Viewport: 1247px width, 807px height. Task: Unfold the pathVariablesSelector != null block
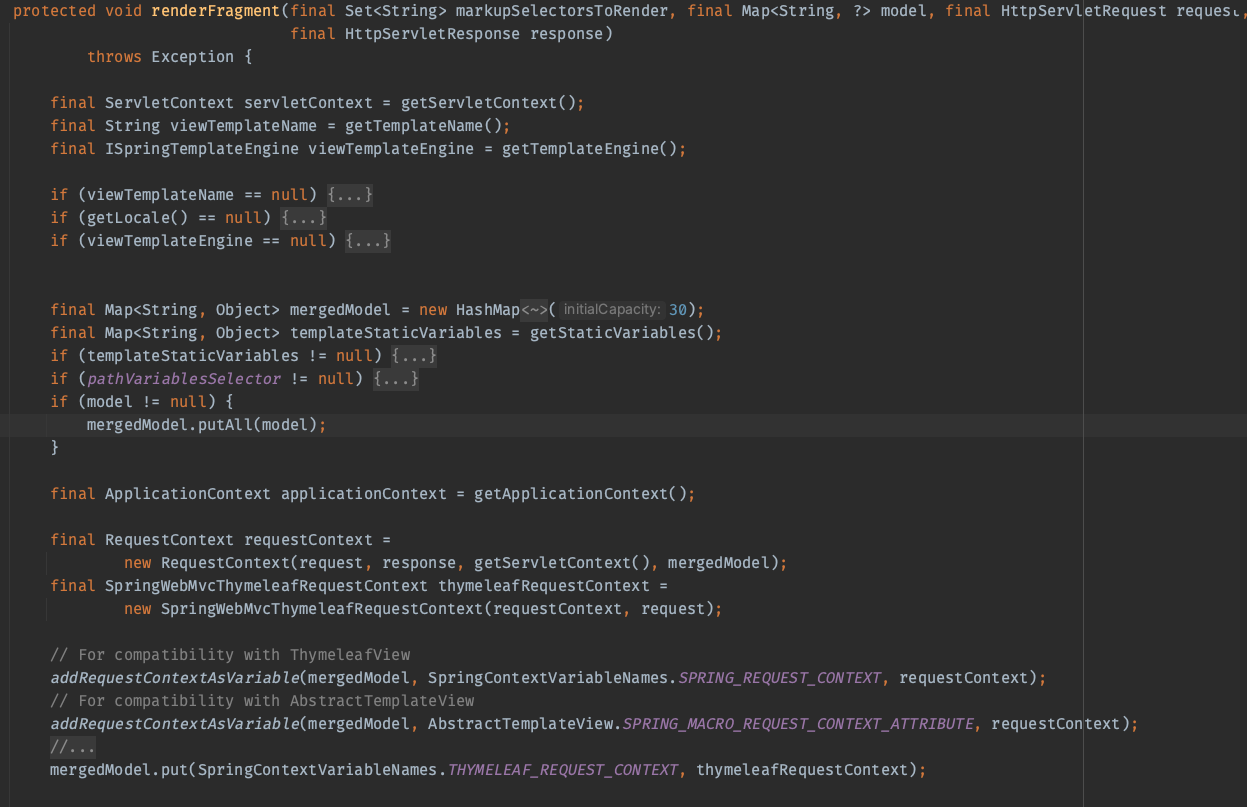coord(396,379)
